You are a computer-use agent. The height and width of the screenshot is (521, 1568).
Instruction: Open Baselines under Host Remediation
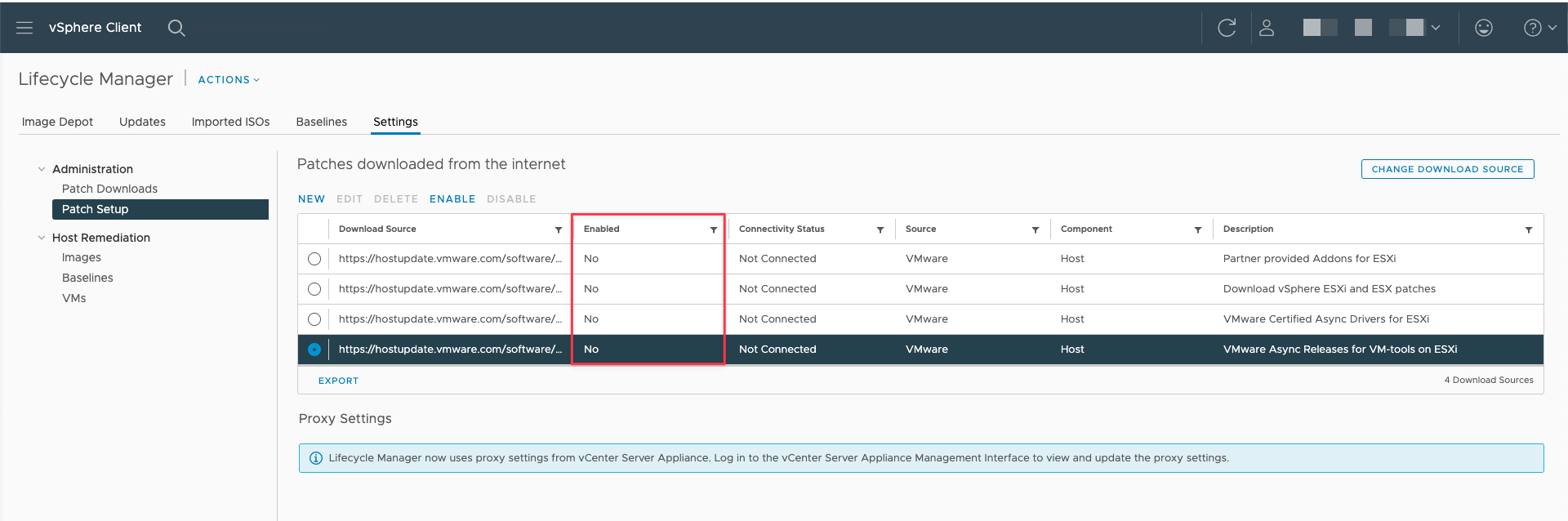(87, 278)
